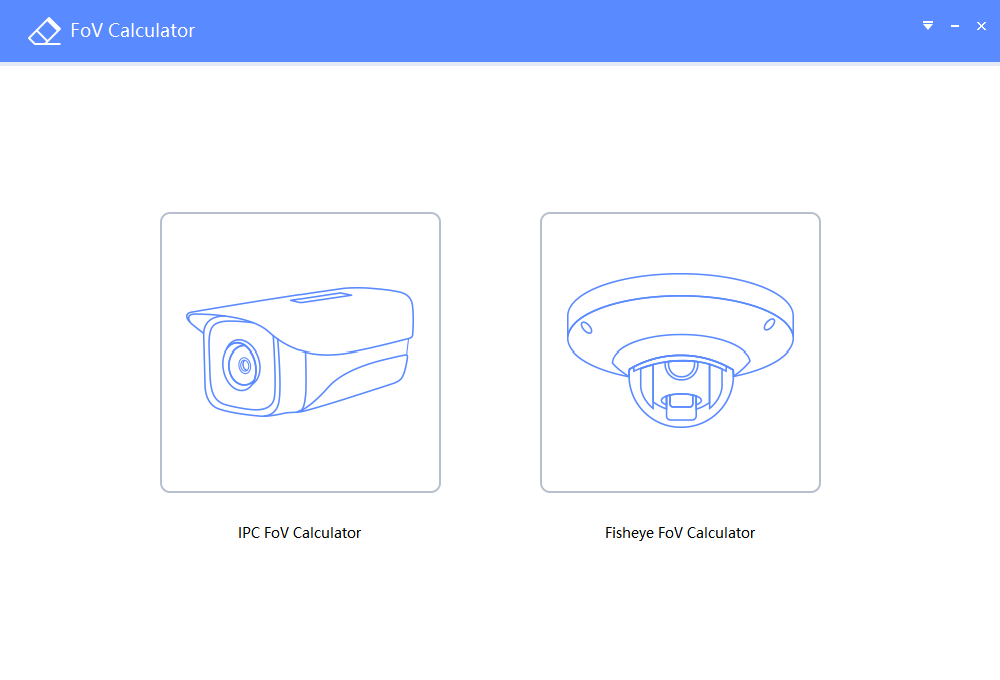Open the title bar dropdown menu arrow

coord(928,26)
